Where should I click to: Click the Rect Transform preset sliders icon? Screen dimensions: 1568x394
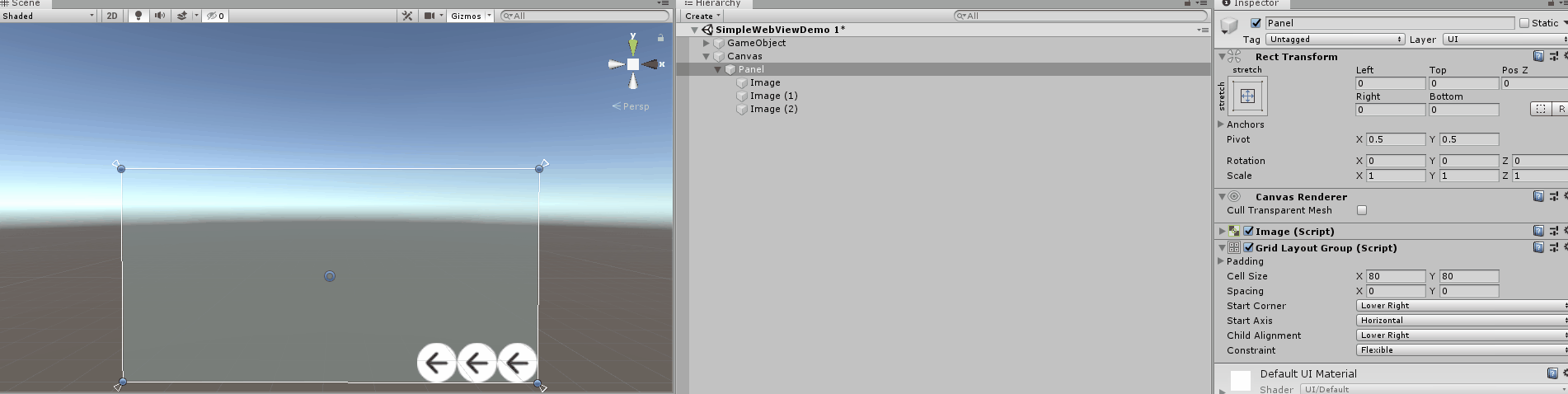[x=1553, y=56]
